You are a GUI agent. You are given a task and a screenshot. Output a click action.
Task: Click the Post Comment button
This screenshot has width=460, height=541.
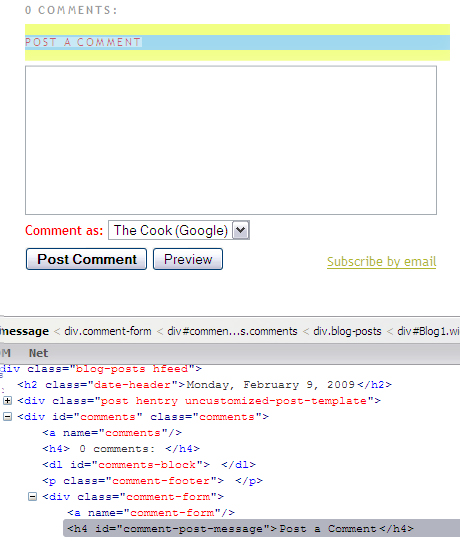(x=86, y=259)
